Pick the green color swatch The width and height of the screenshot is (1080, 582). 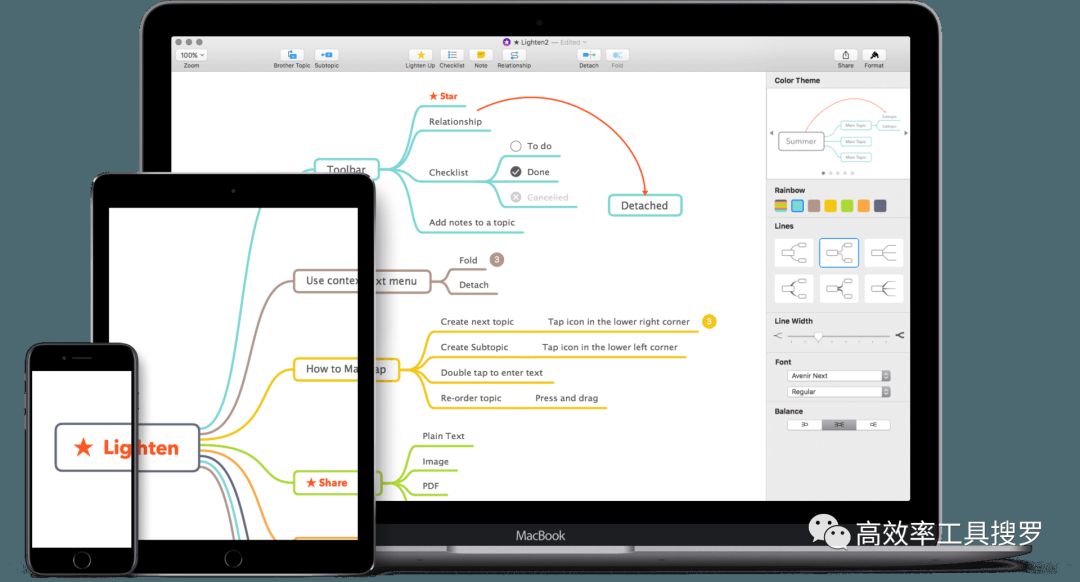click(847, 206)
